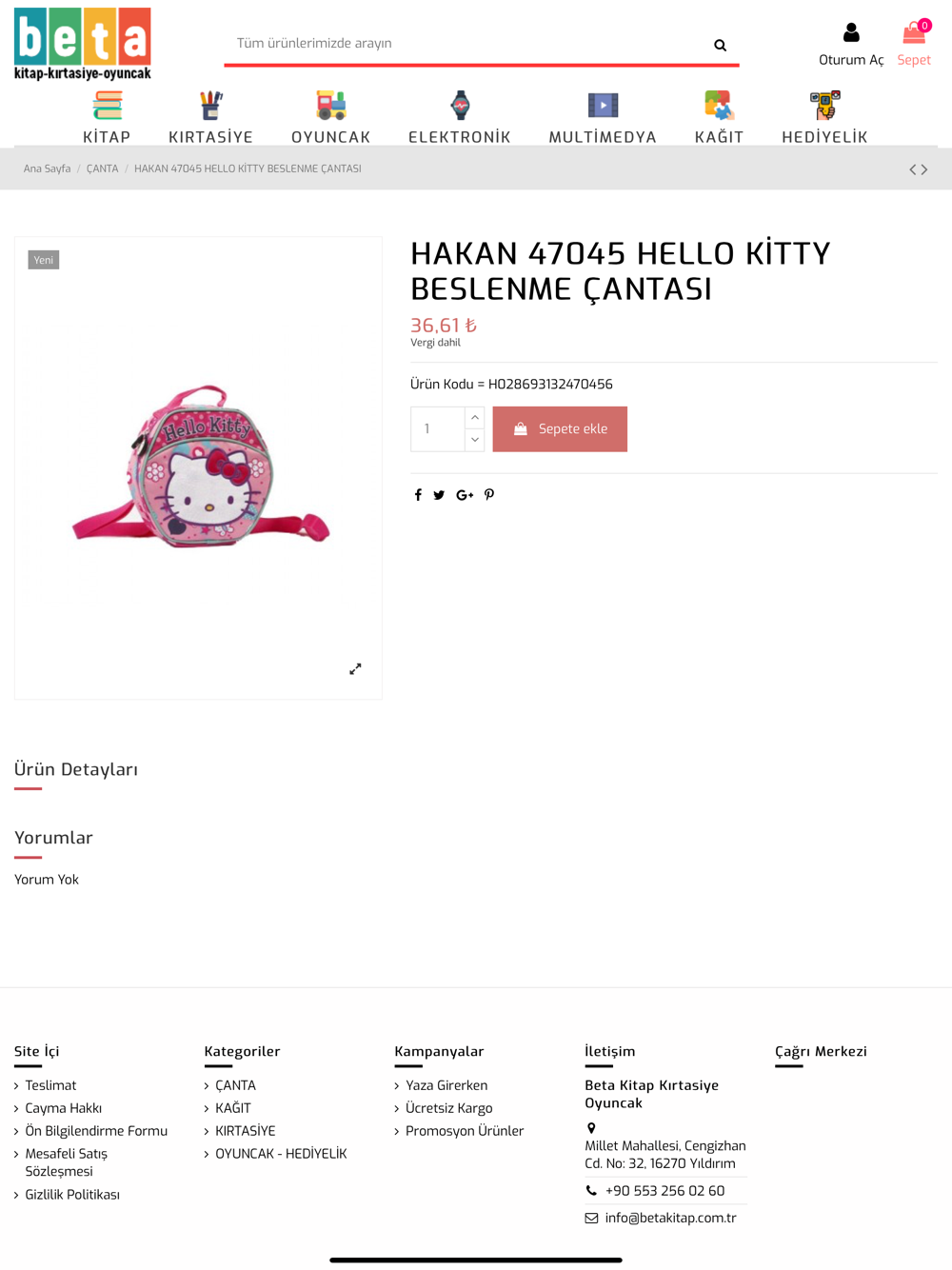Focus the product search input field
952x1270 pixels.
466,44
